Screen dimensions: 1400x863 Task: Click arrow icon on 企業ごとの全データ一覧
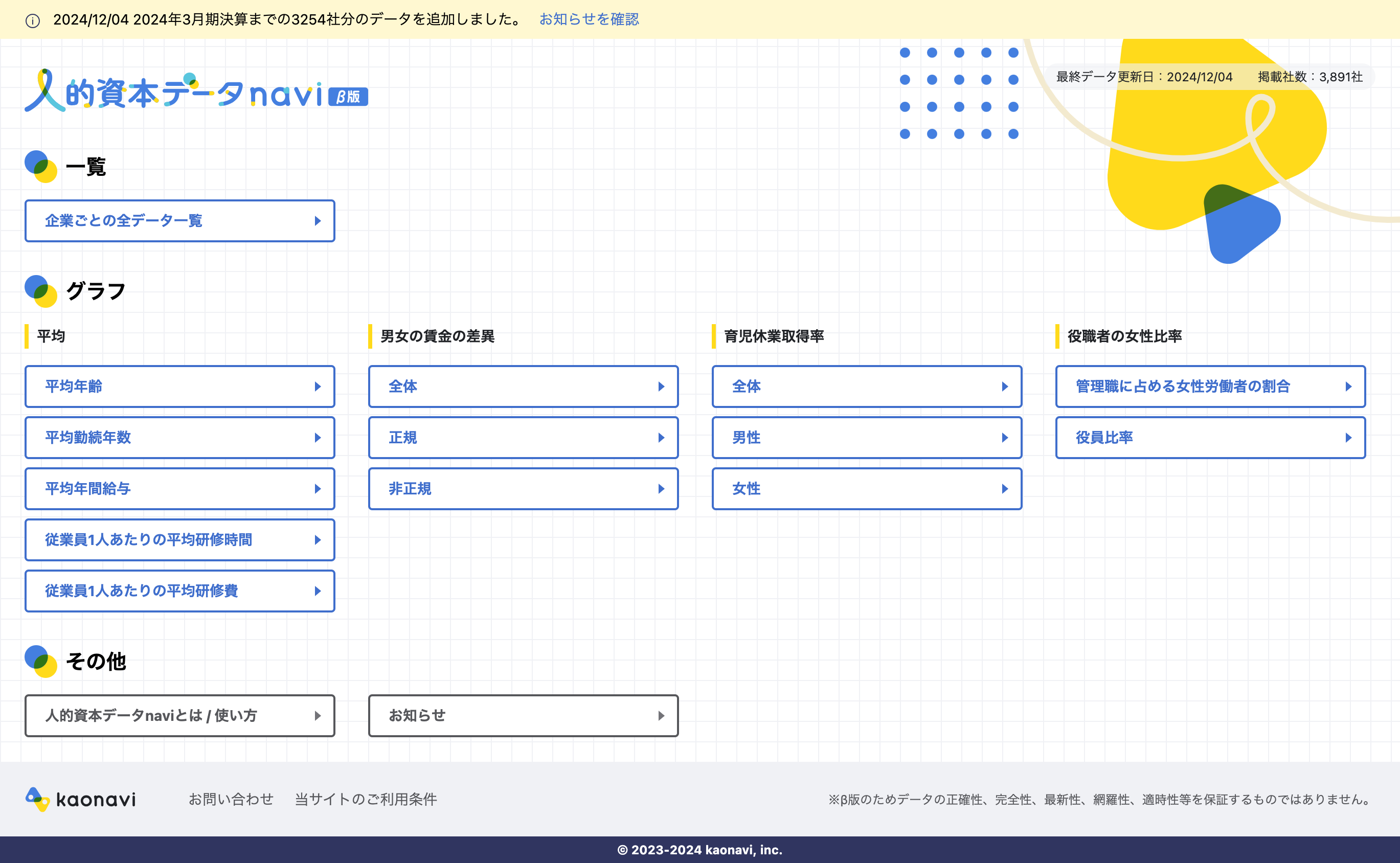tap(318, 221)
